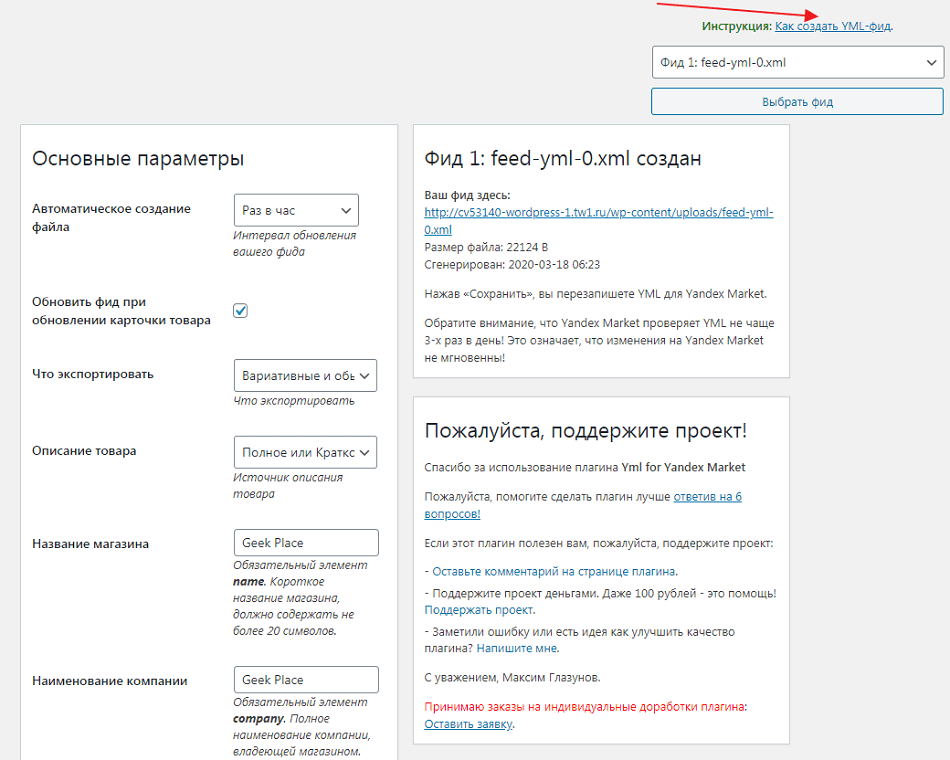This screenshot has width=950, height=760.
Task: Open the 'Раз в час' update interval dropdown
Action: (295, 211)
